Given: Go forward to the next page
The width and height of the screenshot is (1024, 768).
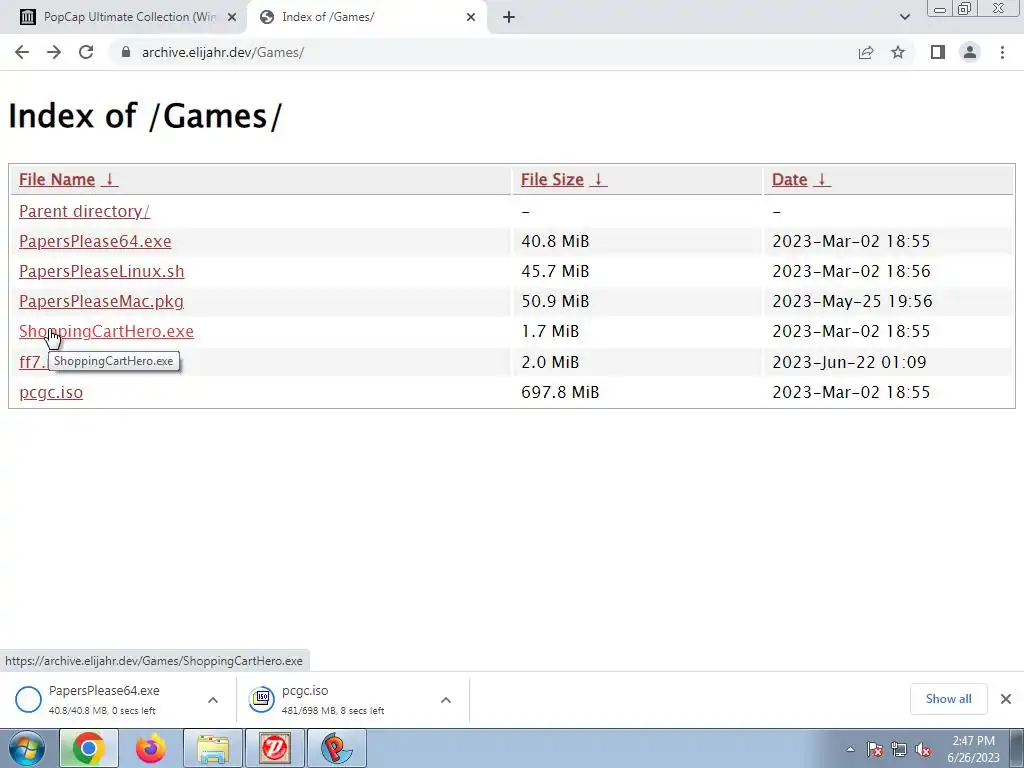Looking at the screenshot, I should 54,52.
